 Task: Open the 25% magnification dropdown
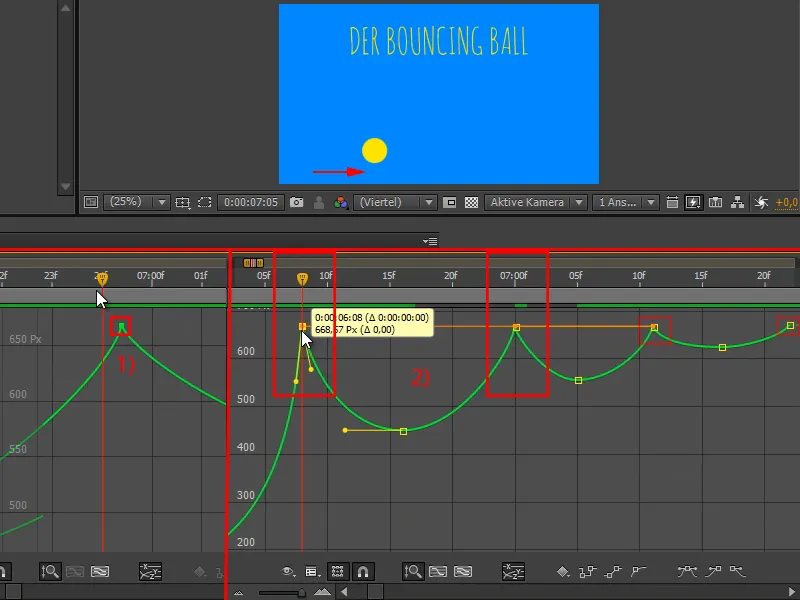click(x=135, y=202)
